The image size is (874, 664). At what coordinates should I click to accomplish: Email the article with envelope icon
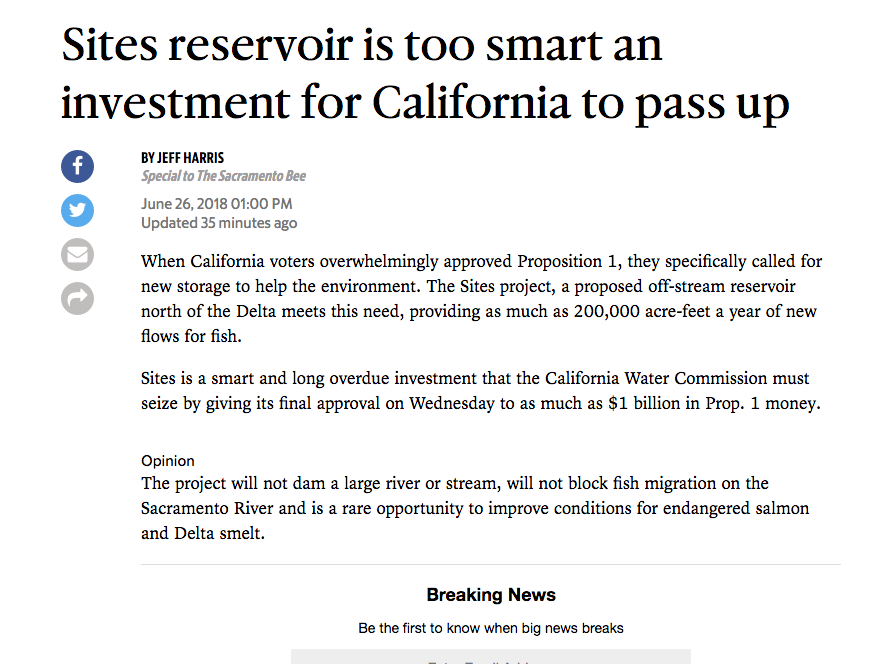point(77,254)
